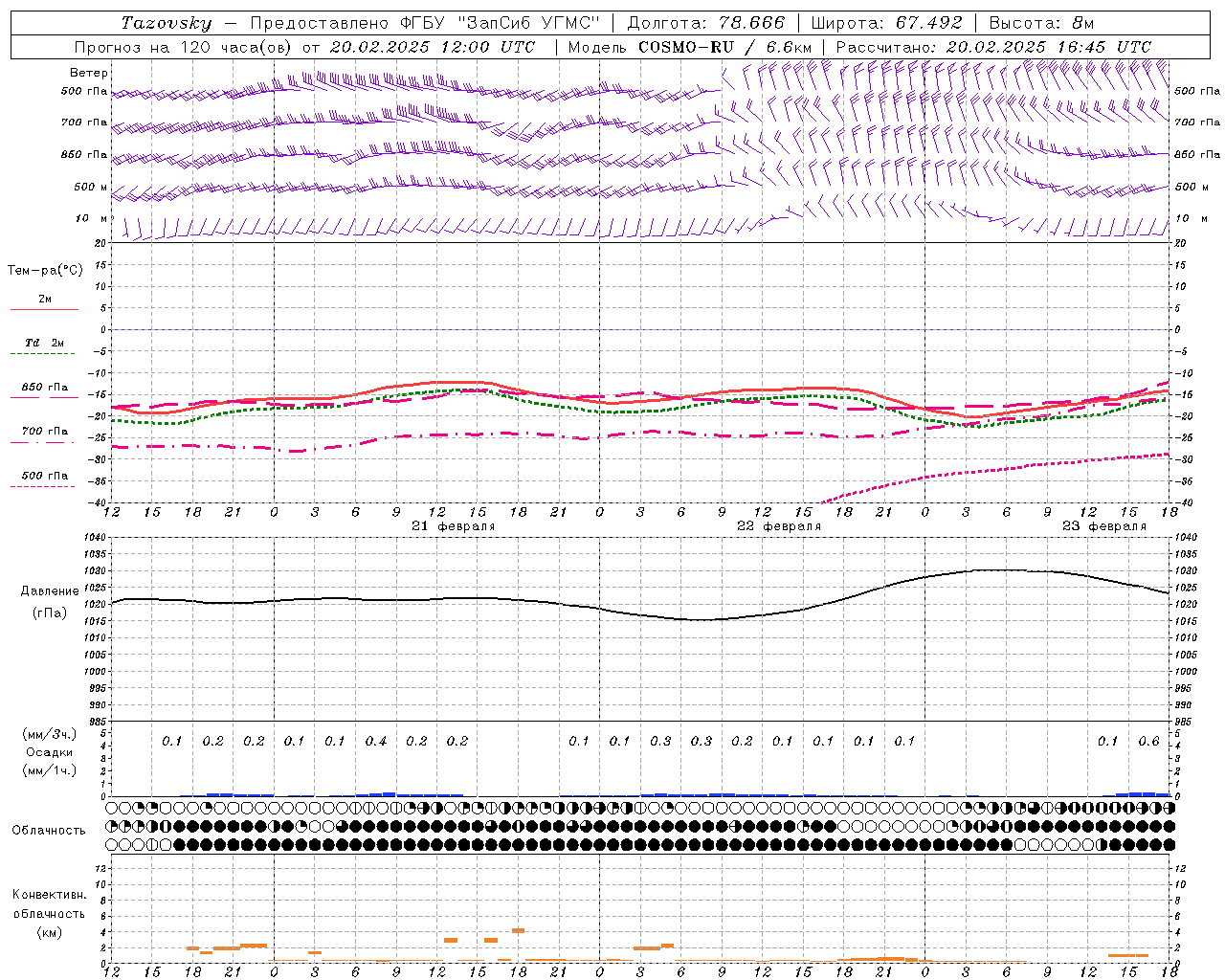Click the Ветер panel label

pyautogui.click(x=89, y=73)
